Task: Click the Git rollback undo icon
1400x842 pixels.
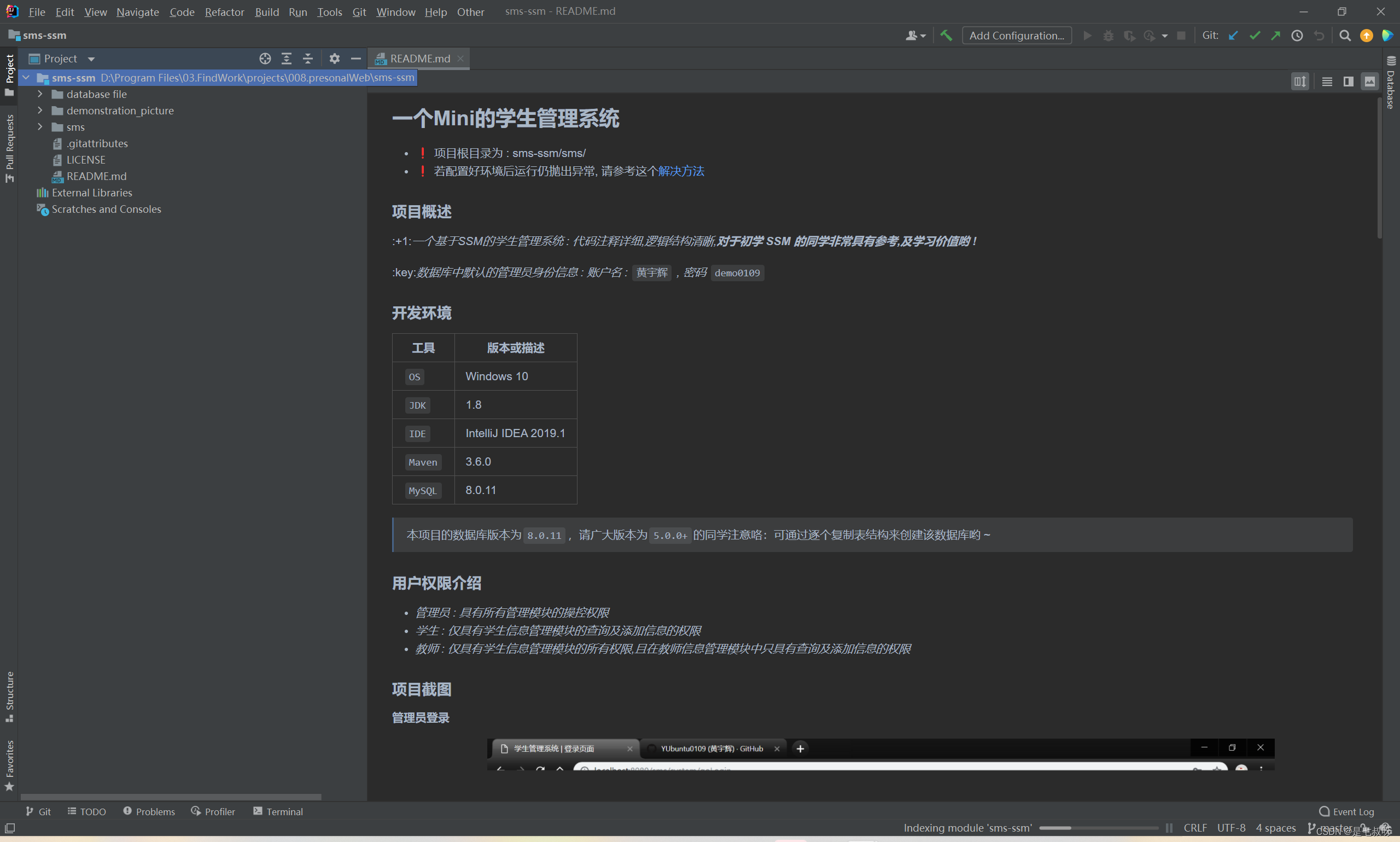Action: click(x=1319, y=35)
